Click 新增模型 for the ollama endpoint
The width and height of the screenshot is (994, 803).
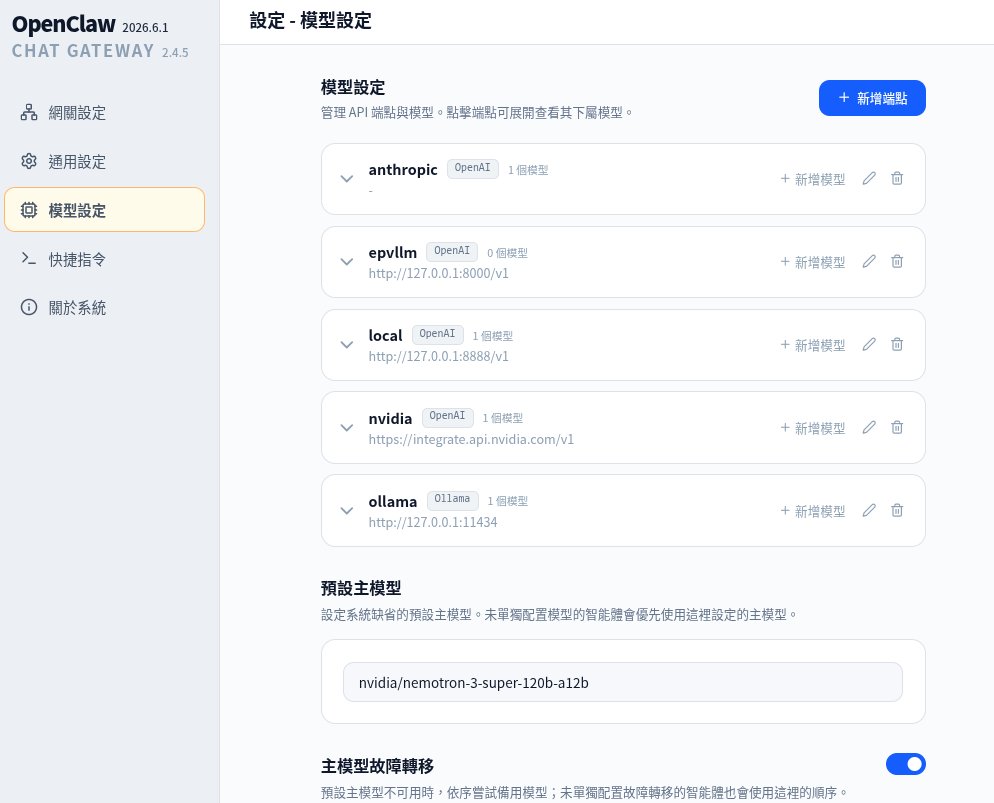[813, 511]
